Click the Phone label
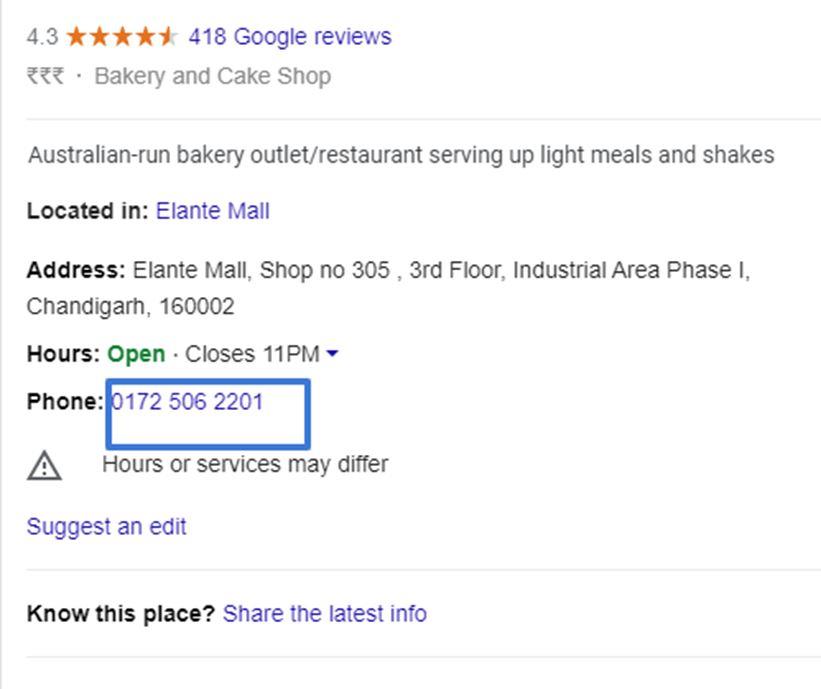The height and width of the screenshot is (689, 821). 65,402
